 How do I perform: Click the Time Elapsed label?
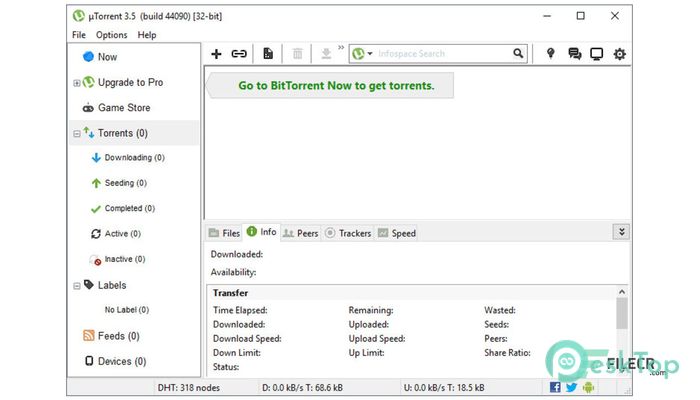click(x=240, y=310)
